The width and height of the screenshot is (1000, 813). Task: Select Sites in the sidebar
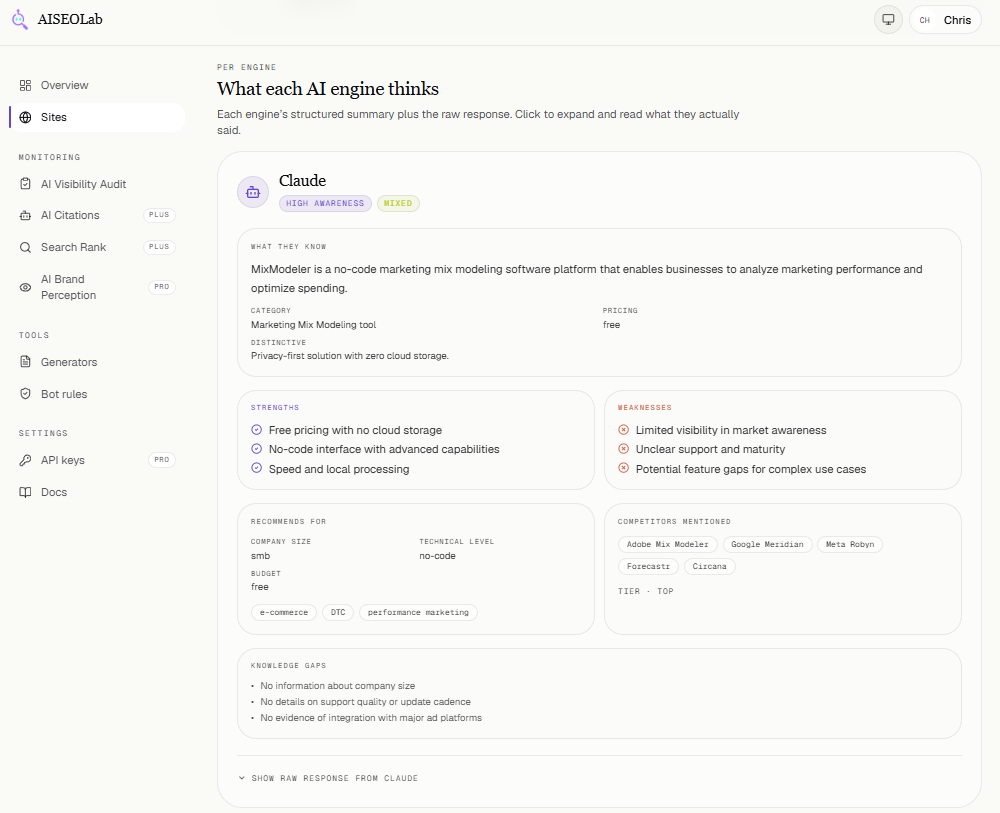pos(97,117)
